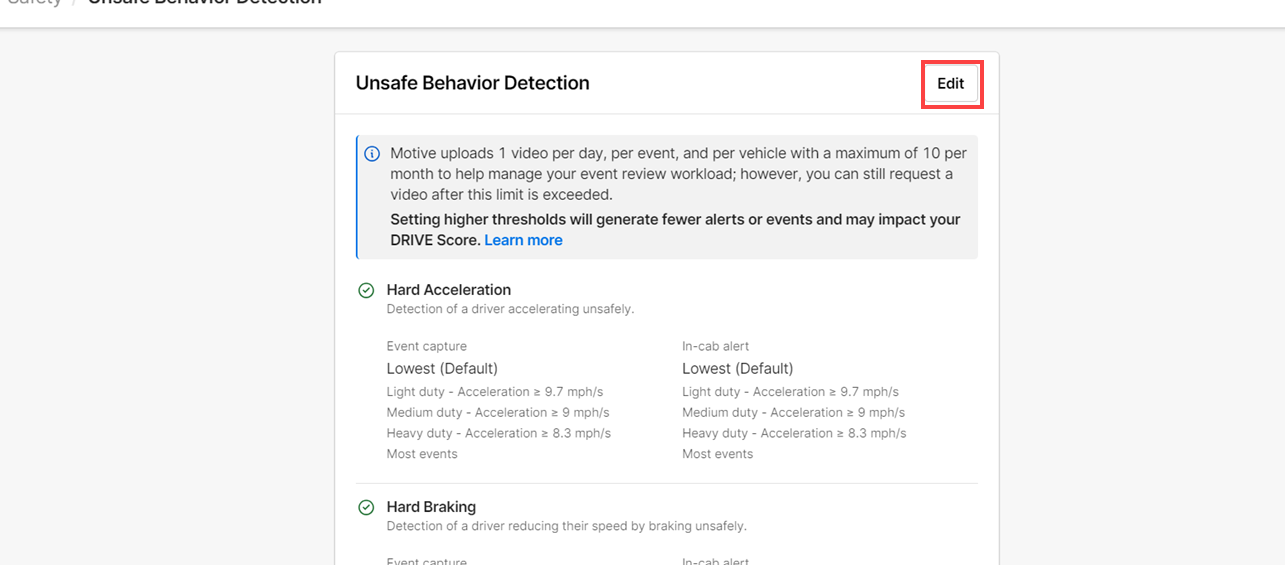Viewport: 1285px width, 565px height.
Task: Click Light duty threshold under Event capture
Action: coord(494,392)
